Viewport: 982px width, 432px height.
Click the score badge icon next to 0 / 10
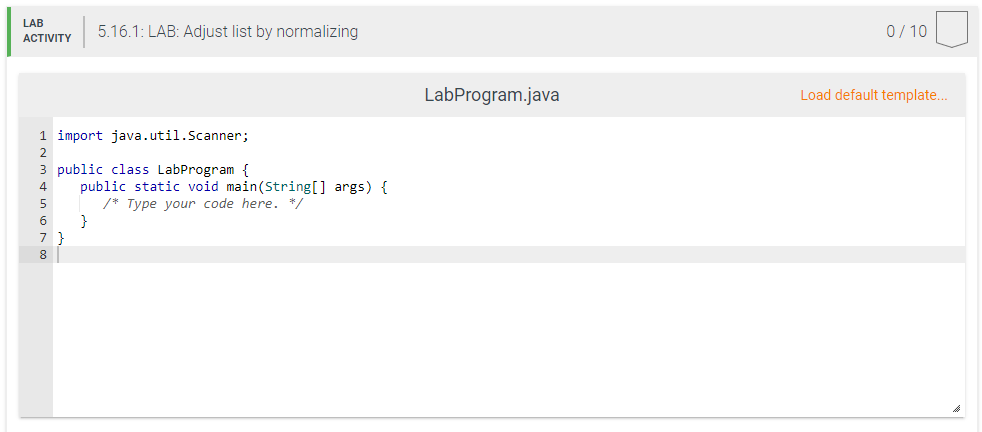[951, 30]
